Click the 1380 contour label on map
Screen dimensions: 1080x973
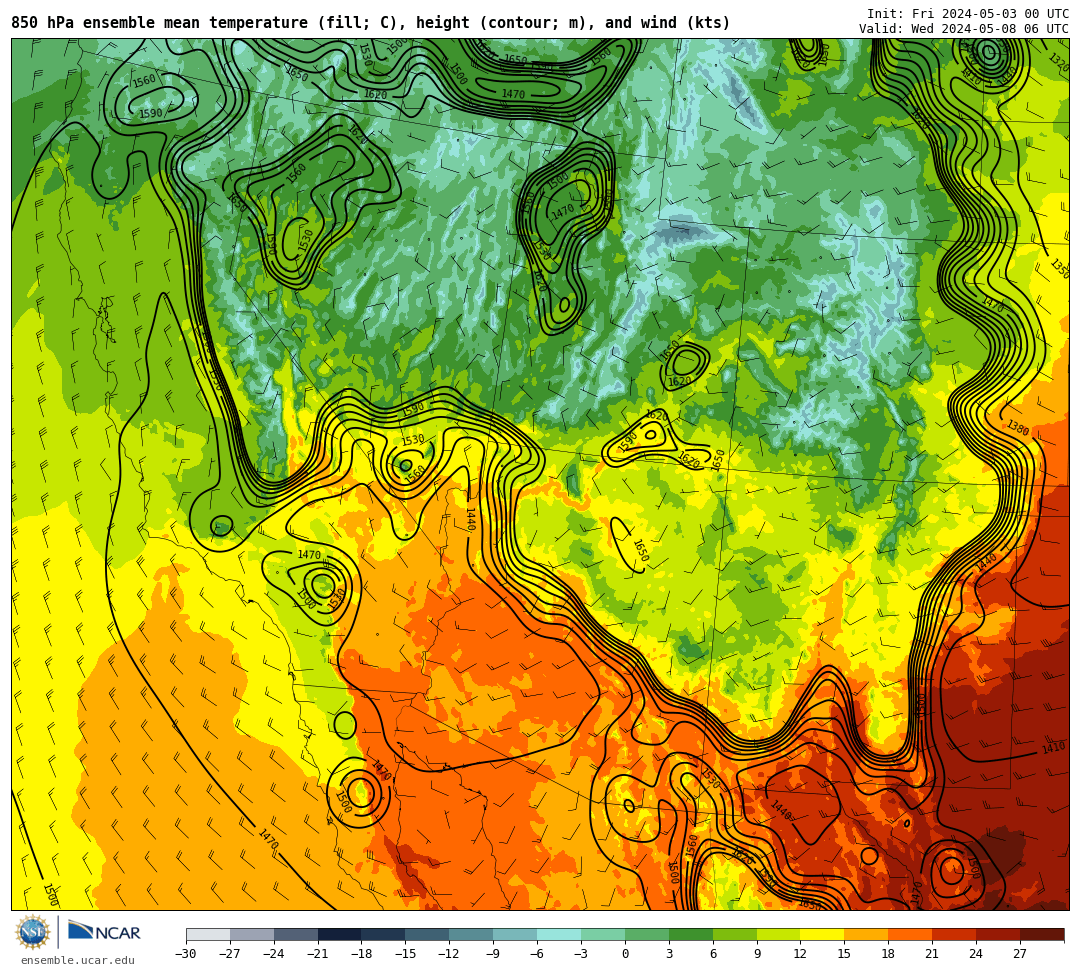click(1018, 428)
